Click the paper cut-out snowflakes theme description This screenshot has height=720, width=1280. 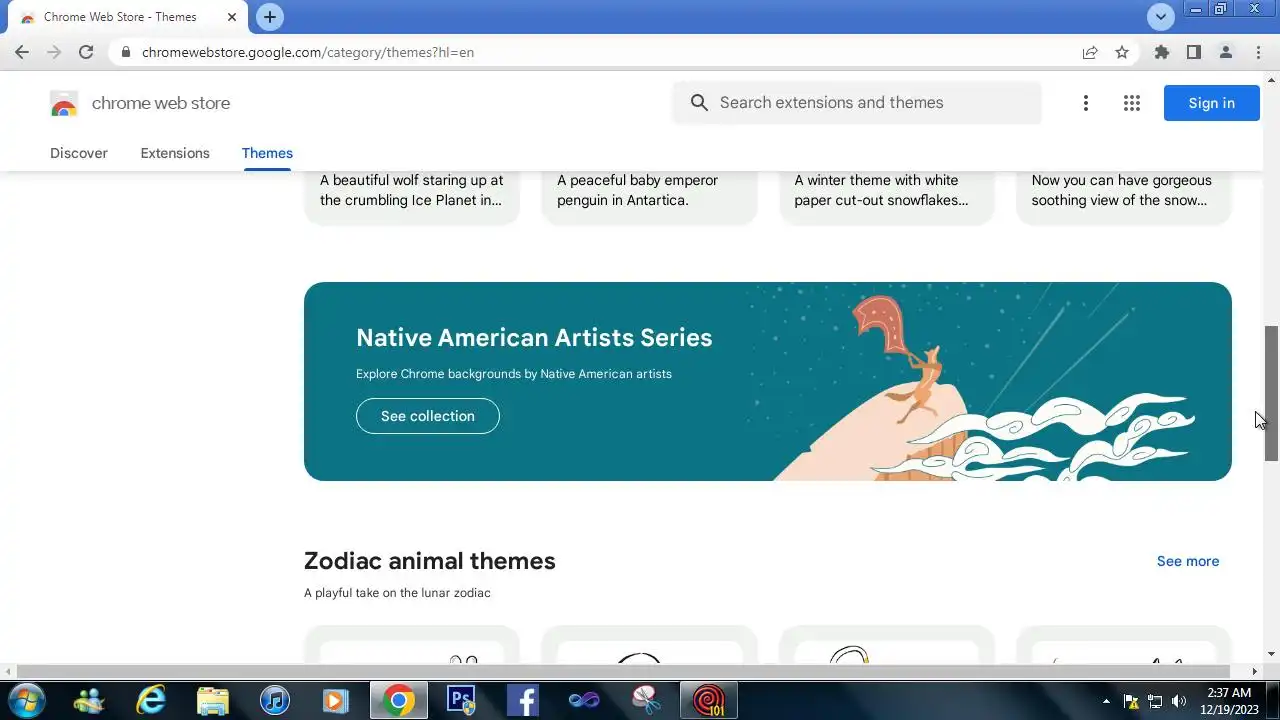(x=881, y=190)
